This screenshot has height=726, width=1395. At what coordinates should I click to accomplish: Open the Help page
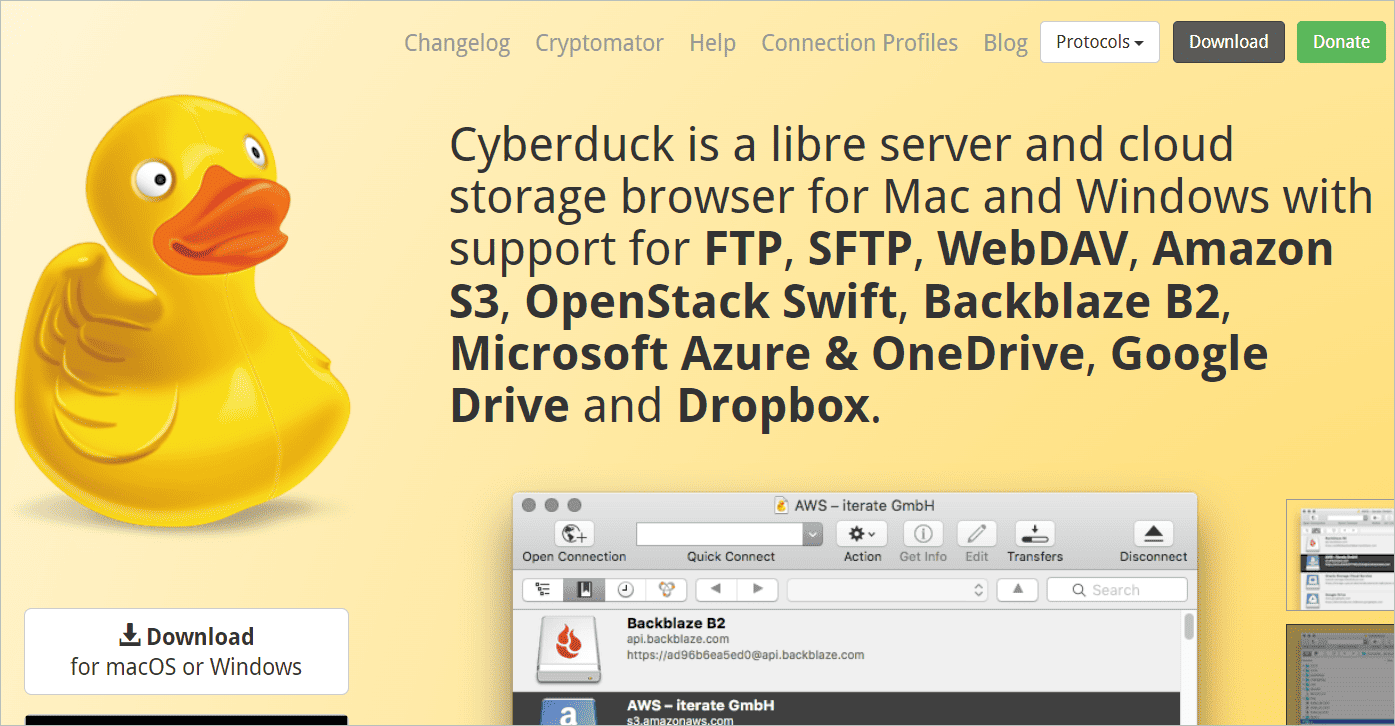(712, 43)
